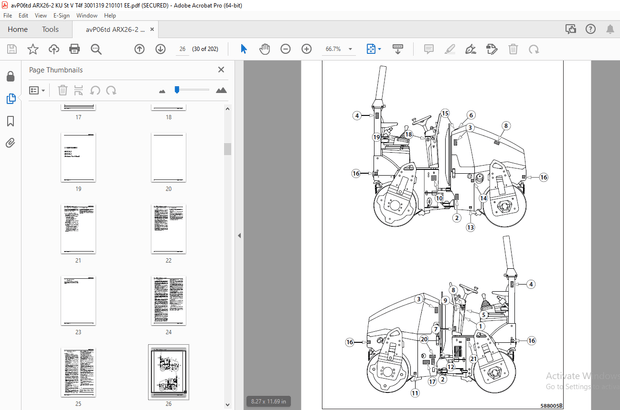
Task: Open the Sign document pen tool
Action: click(471, 49)
